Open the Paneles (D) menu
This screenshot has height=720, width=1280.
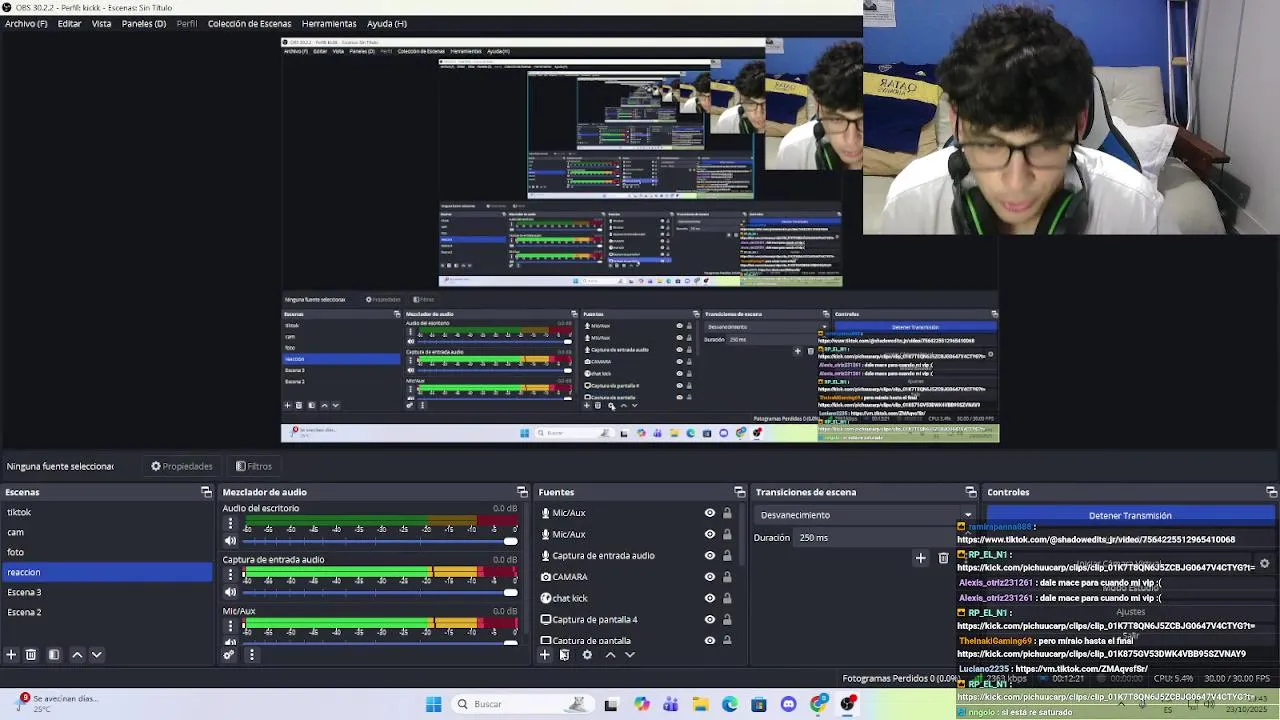(x=144, y=23)
